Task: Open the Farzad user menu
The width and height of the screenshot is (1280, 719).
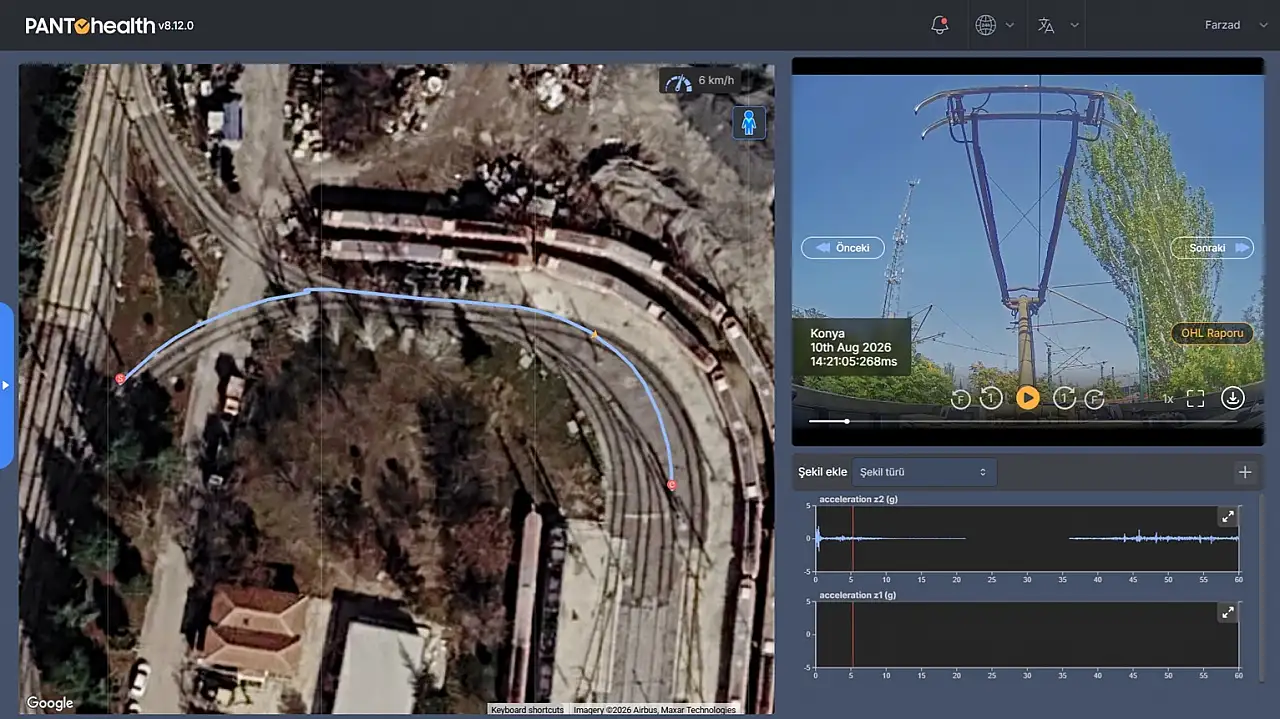Action: click(1222, 25)
